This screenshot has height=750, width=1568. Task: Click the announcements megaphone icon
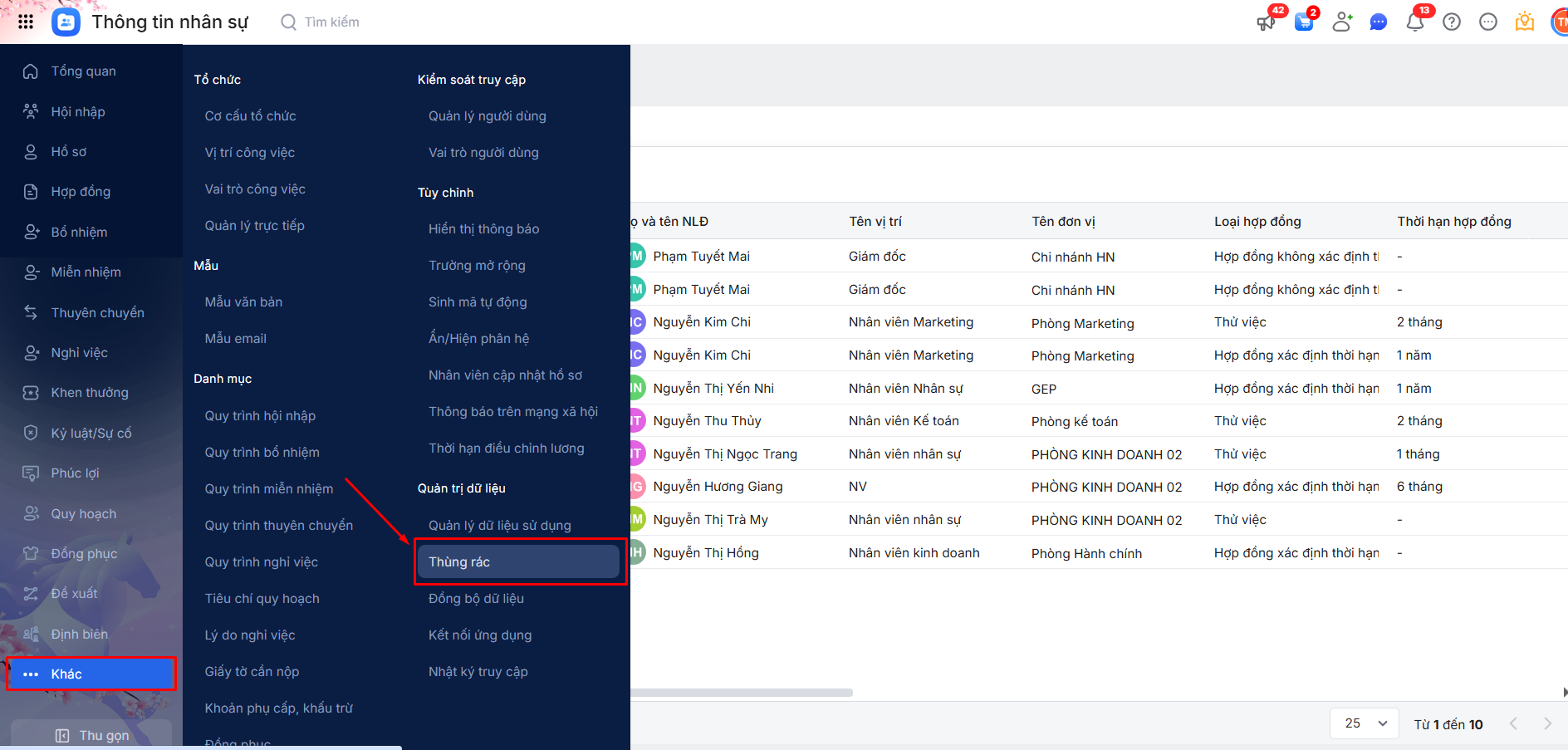coord(1267,22)
